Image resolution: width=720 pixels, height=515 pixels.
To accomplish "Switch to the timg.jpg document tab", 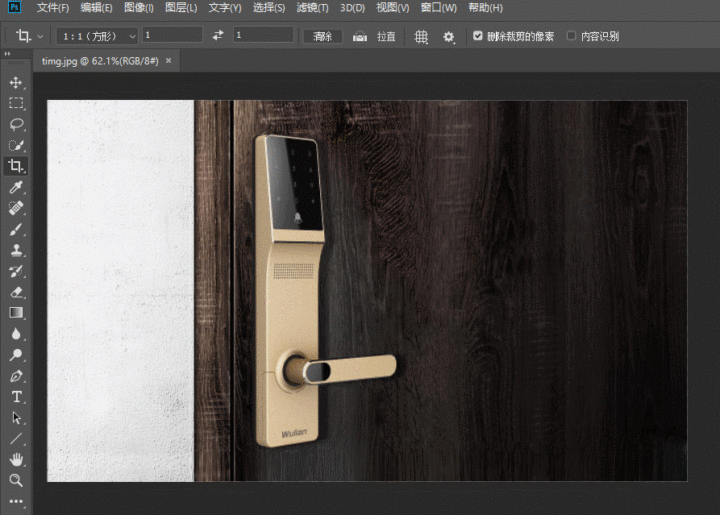I will pos(100,61).
